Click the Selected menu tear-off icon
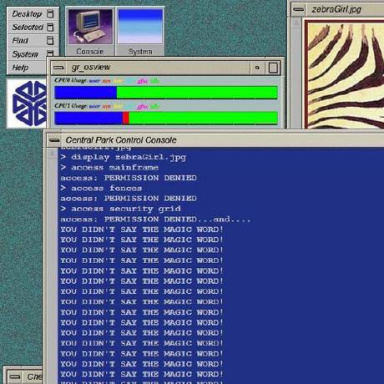384x384 pixels. pyautogui.click(x=50, y=27)
